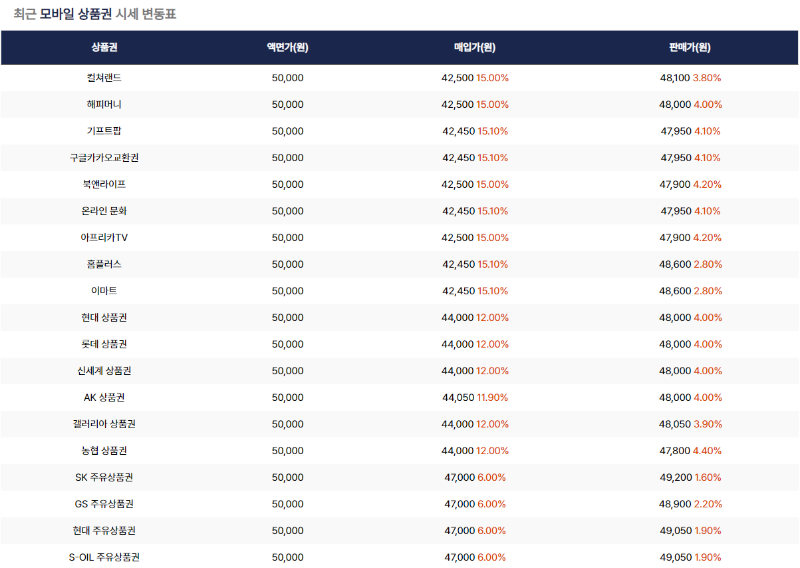Click 해피머니 face value 50,000
Viewport: 800px width, 568px height.
click(x=287, y=105)
